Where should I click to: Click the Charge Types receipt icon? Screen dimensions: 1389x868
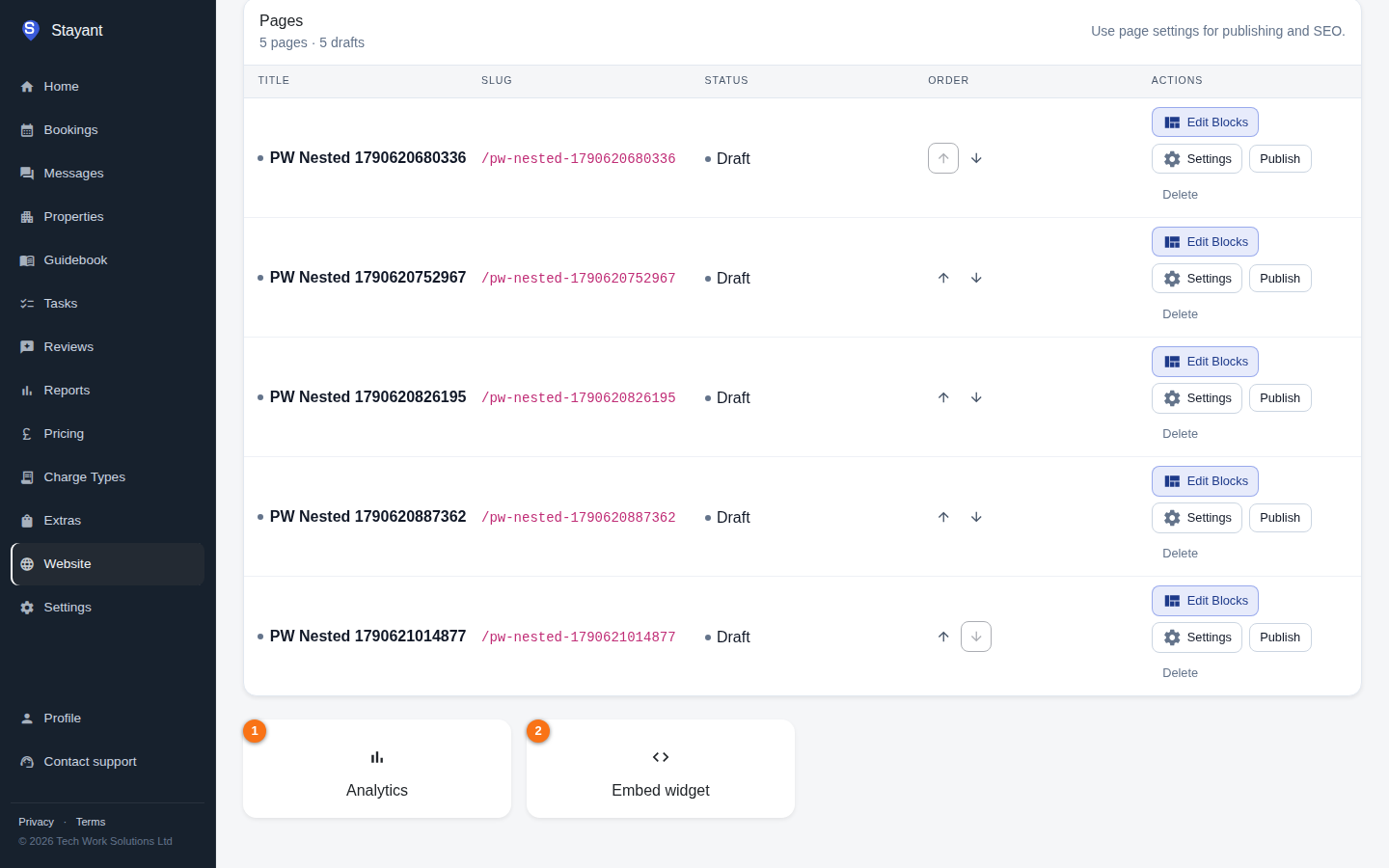[27, 477]
